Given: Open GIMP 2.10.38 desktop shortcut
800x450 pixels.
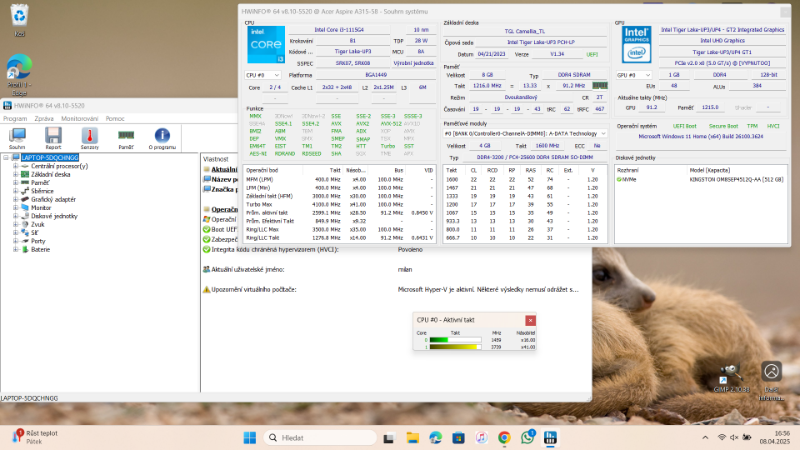Looking at the screenshot, I should (x=731, y=378).
